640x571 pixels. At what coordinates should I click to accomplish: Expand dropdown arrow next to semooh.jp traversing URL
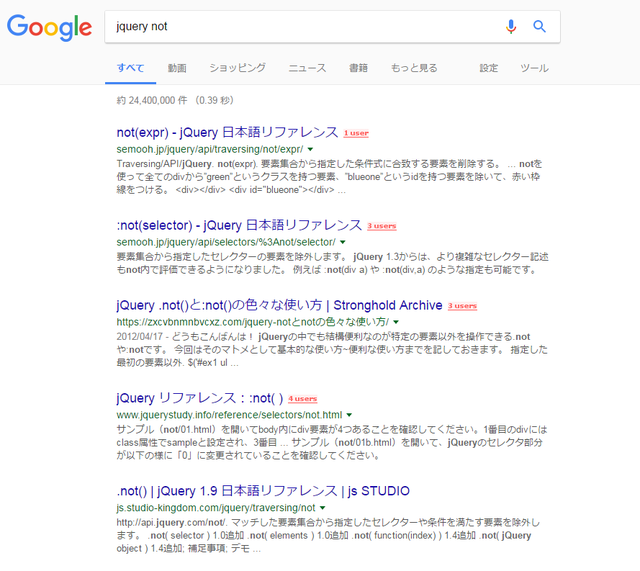point(310,149)
